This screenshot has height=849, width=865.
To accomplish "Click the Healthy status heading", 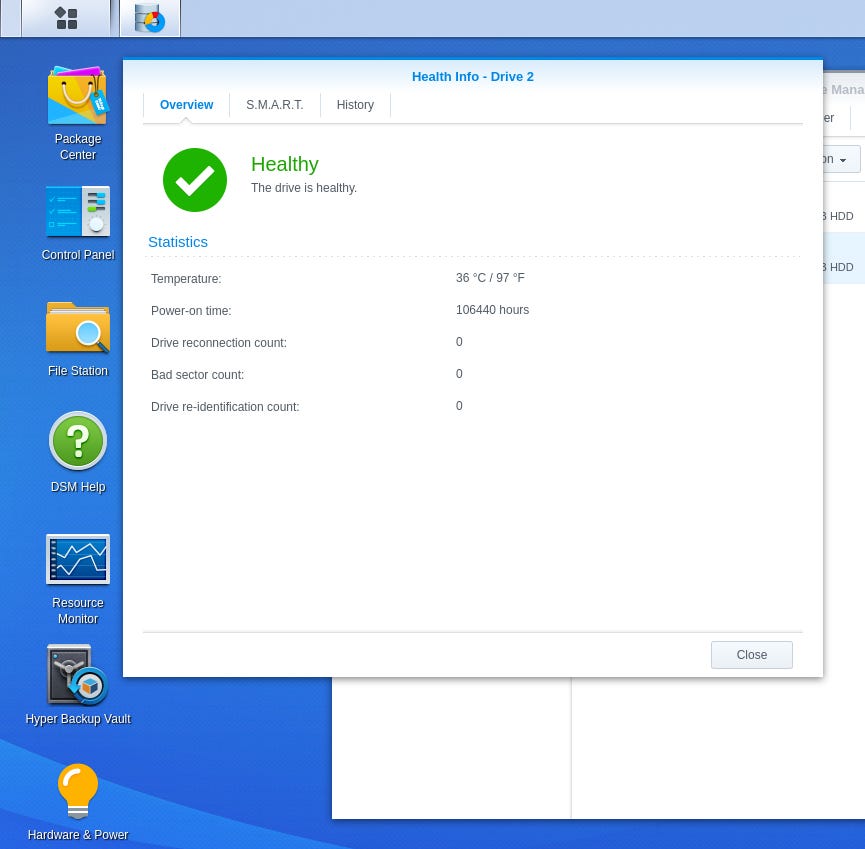I will (x=285, y=164).
